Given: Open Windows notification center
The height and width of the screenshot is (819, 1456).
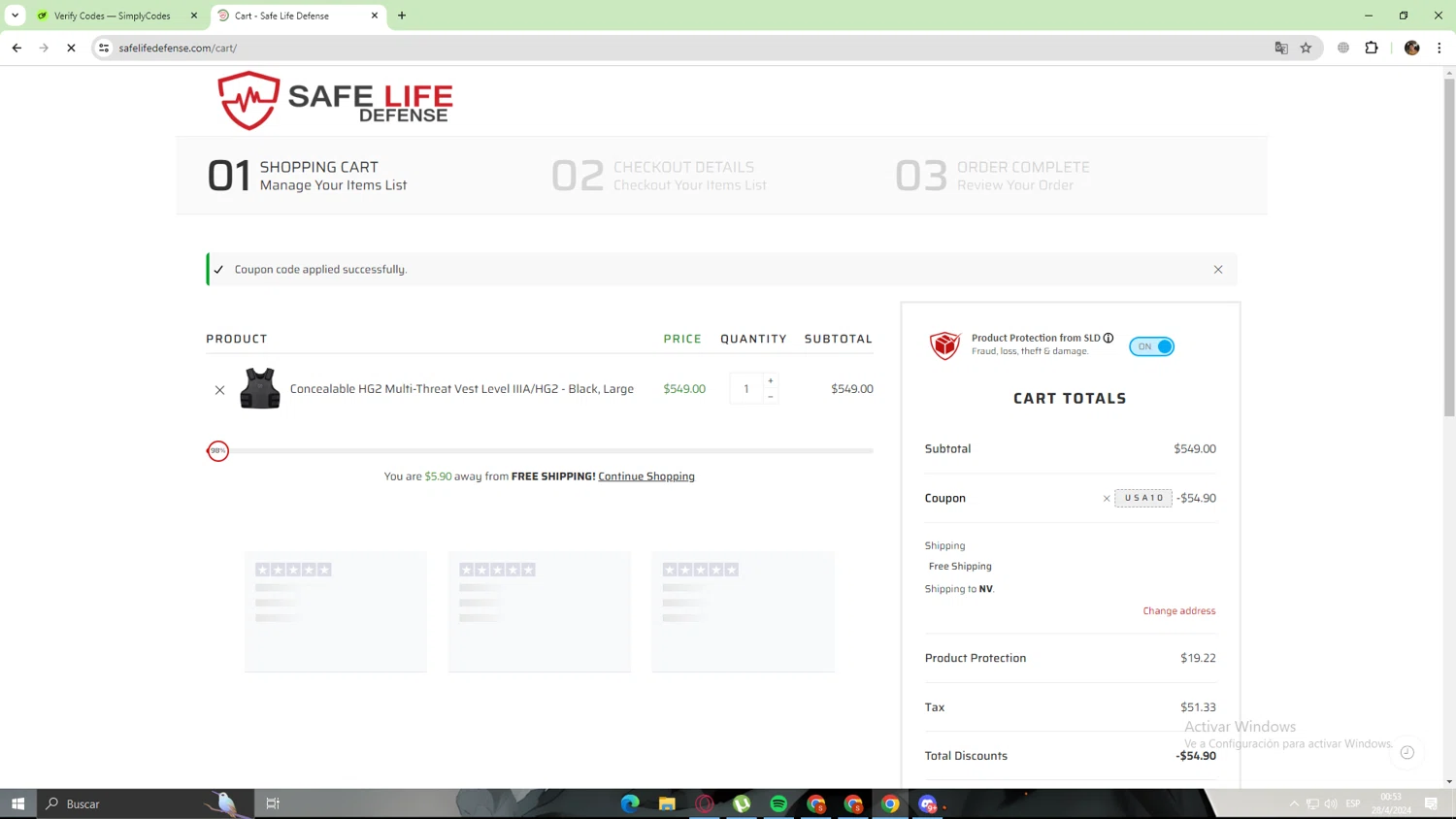Looking at the screenshot, I should click(1432, 803).
